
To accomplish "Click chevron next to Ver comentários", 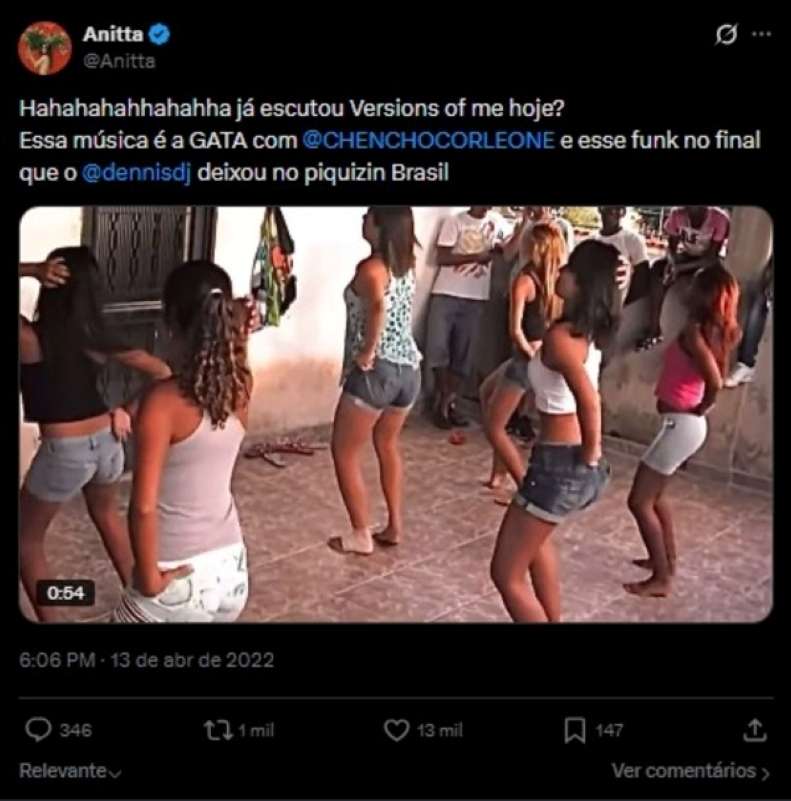I will [x=765, y=773].
